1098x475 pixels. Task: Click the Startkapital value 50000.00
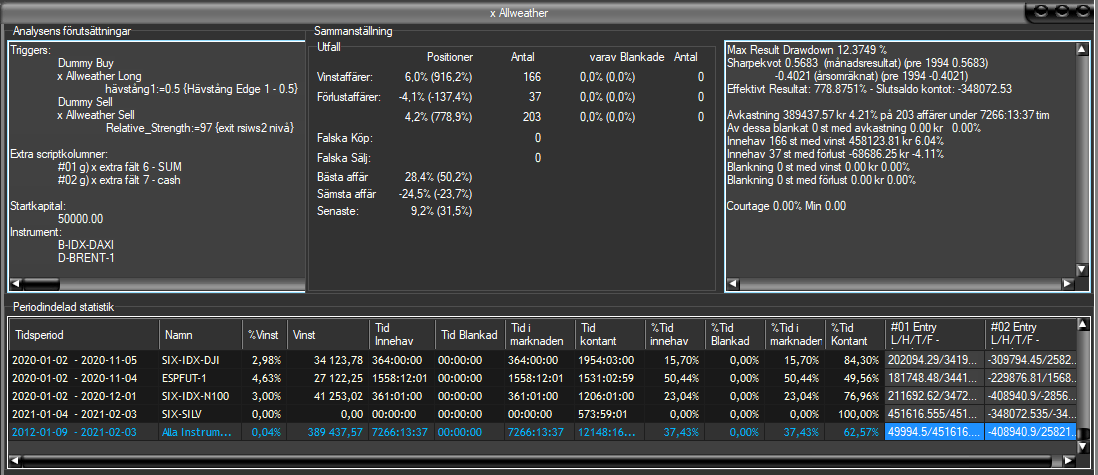click(80, 217)
